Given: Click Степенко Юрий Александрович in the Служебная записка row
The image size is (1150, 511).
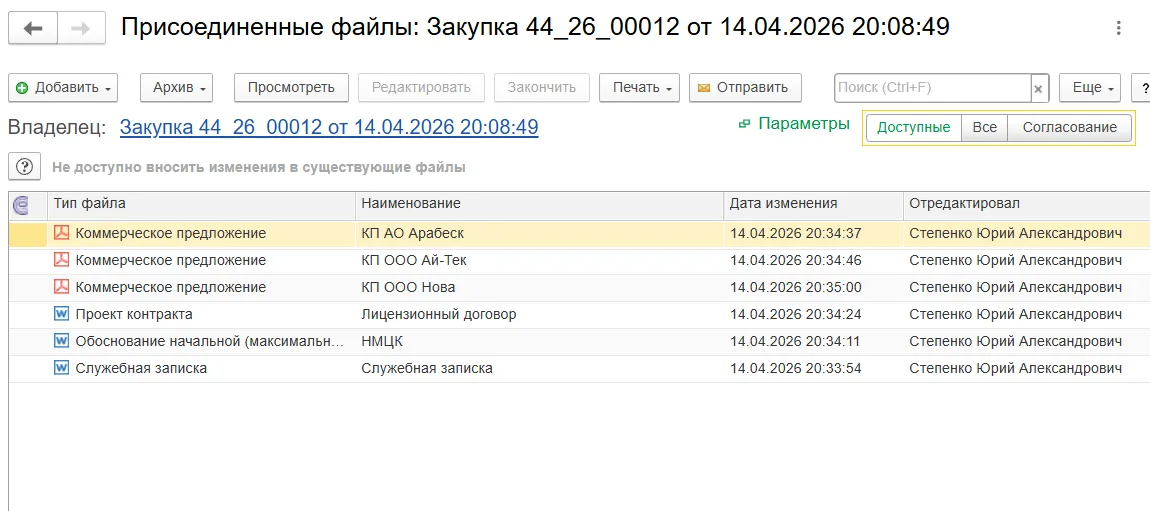Looking at the screenshot, I should pos(1016,370).
